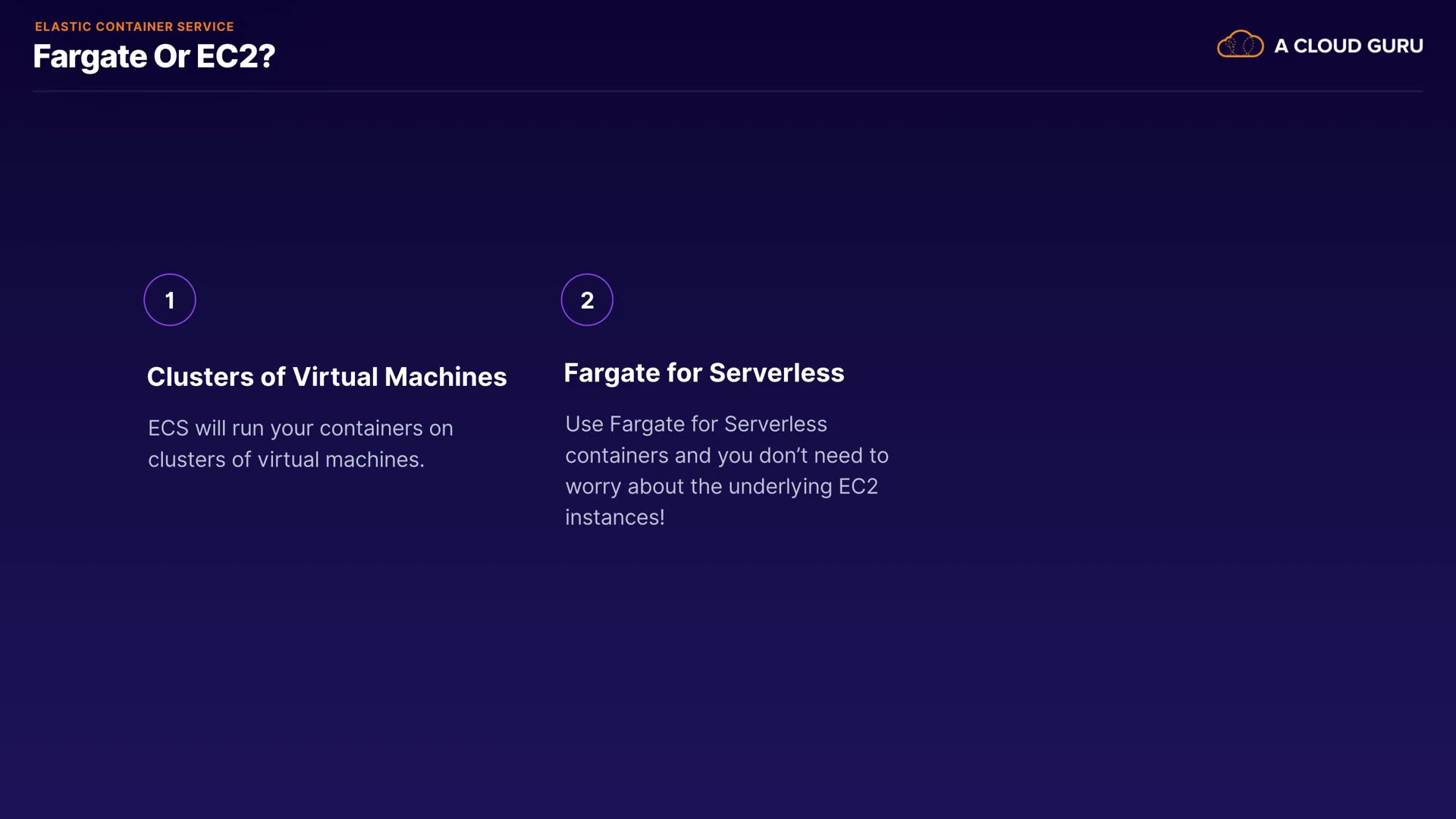Click the "Clusters of Virtual Machines" heading

[327, 377]
